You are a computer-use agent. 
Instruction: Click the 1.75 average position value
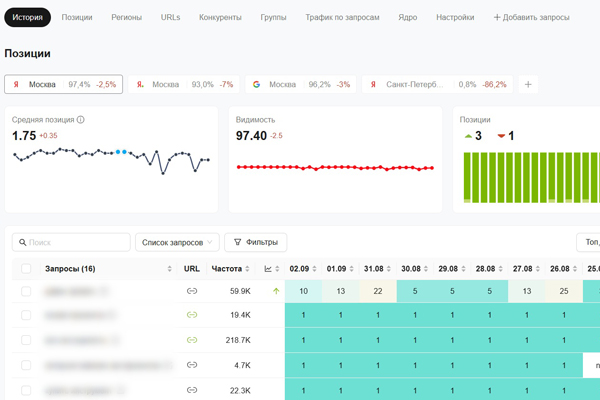click(x=24, y=136)
